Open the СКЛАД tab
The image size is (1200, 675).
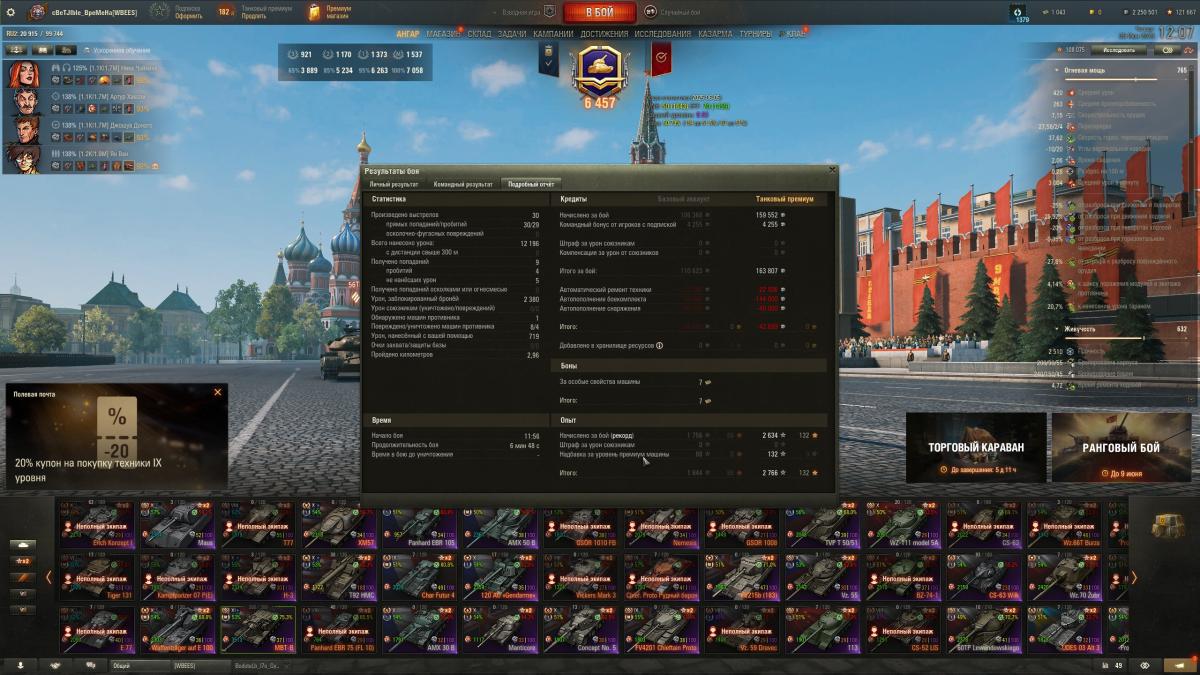(x=479, y=33)
